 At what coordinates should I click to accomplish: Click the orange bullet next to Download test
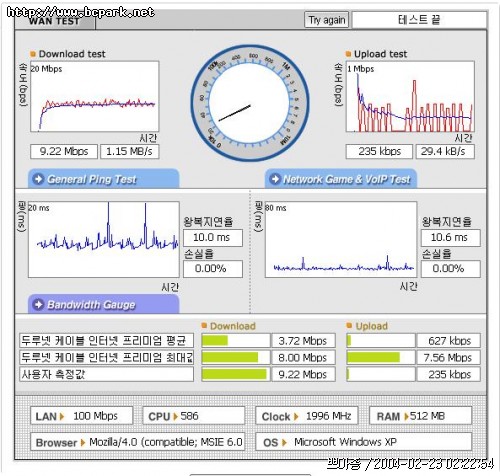pyautogui.click(x=33, y=54)
